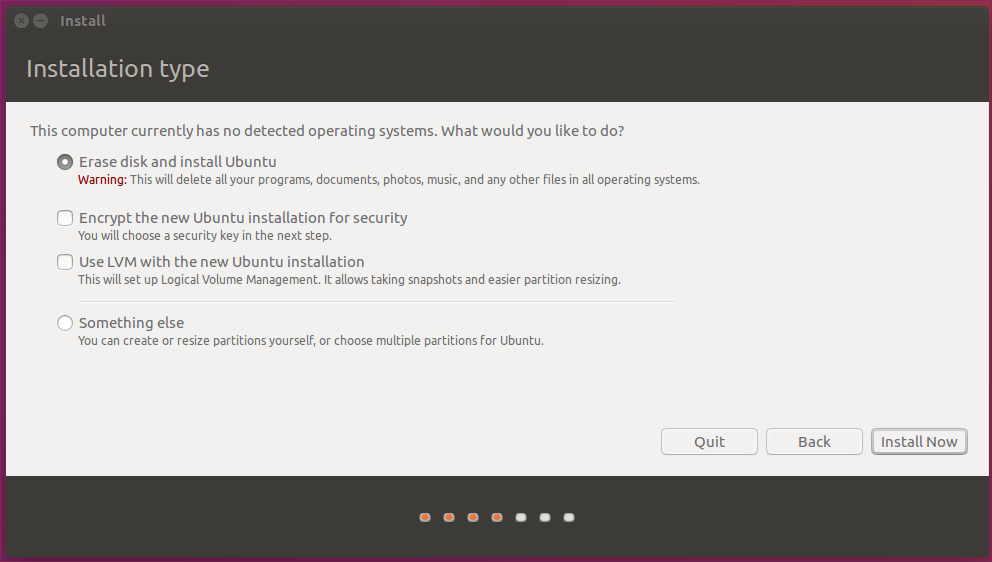Screen dimensions: 992x562
Task: Quit the installer
Action: point(709,442)
